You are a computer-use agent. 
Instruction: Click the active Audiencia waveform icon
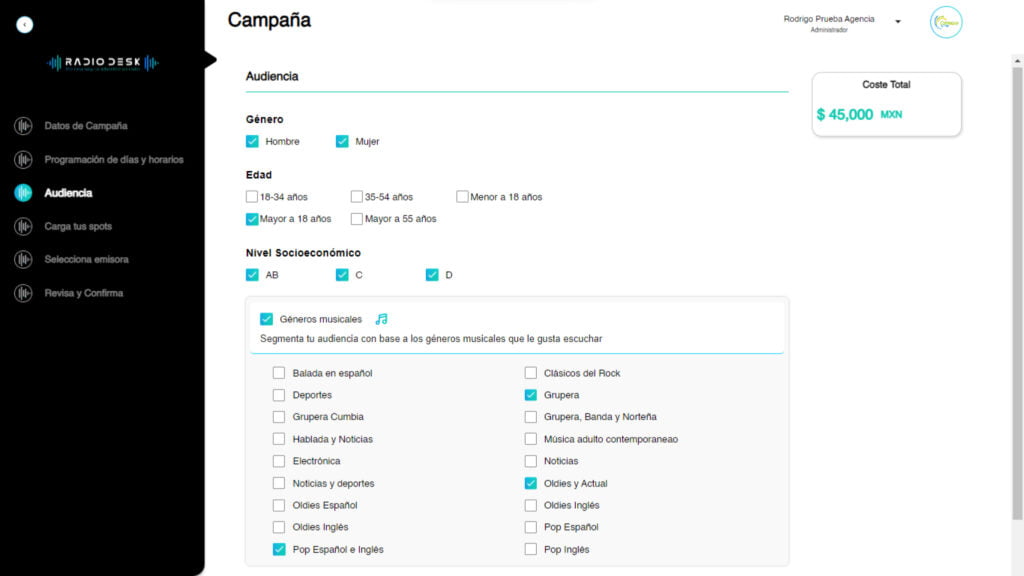point(24,193)
